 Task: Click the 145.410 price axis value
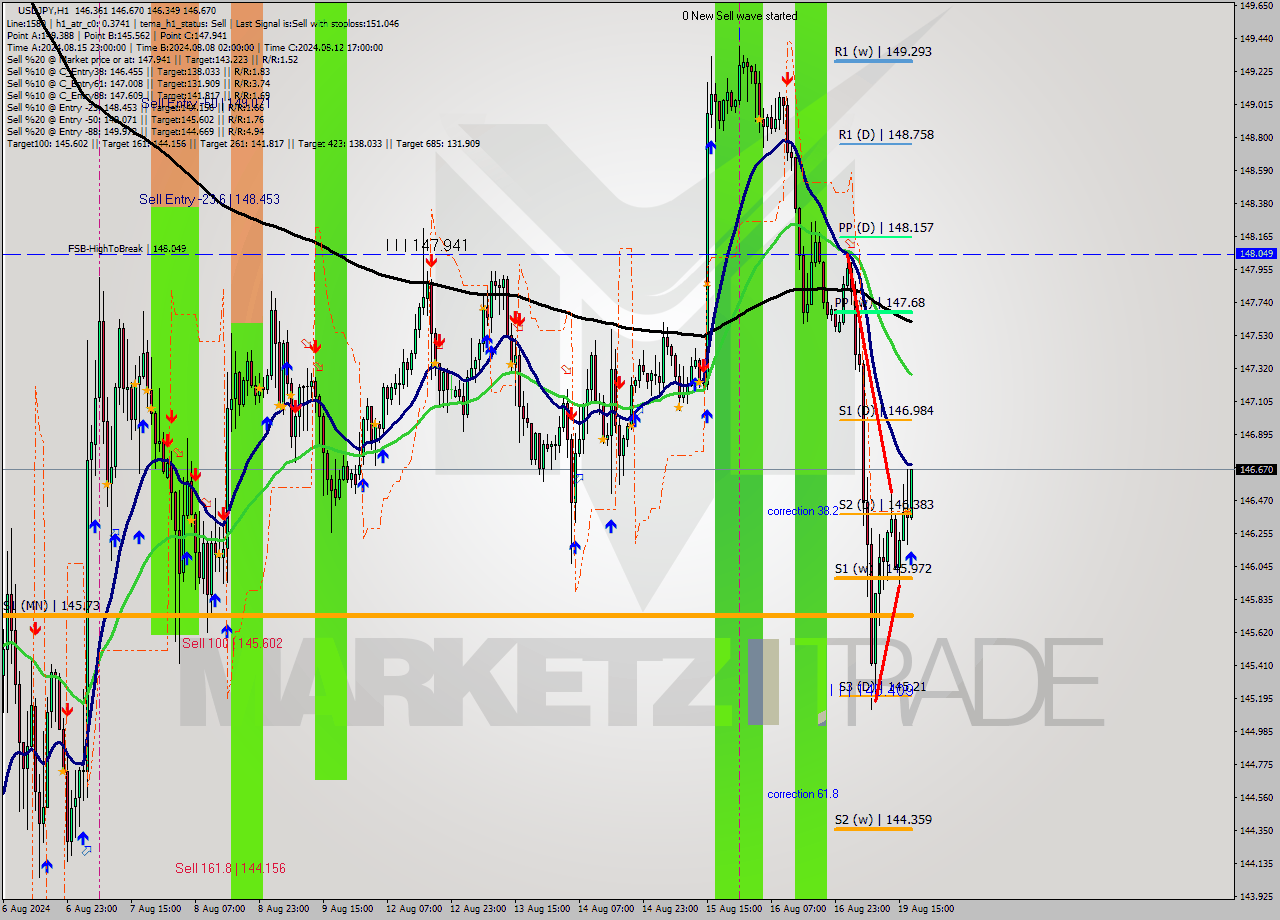(x=1256, y=665)
